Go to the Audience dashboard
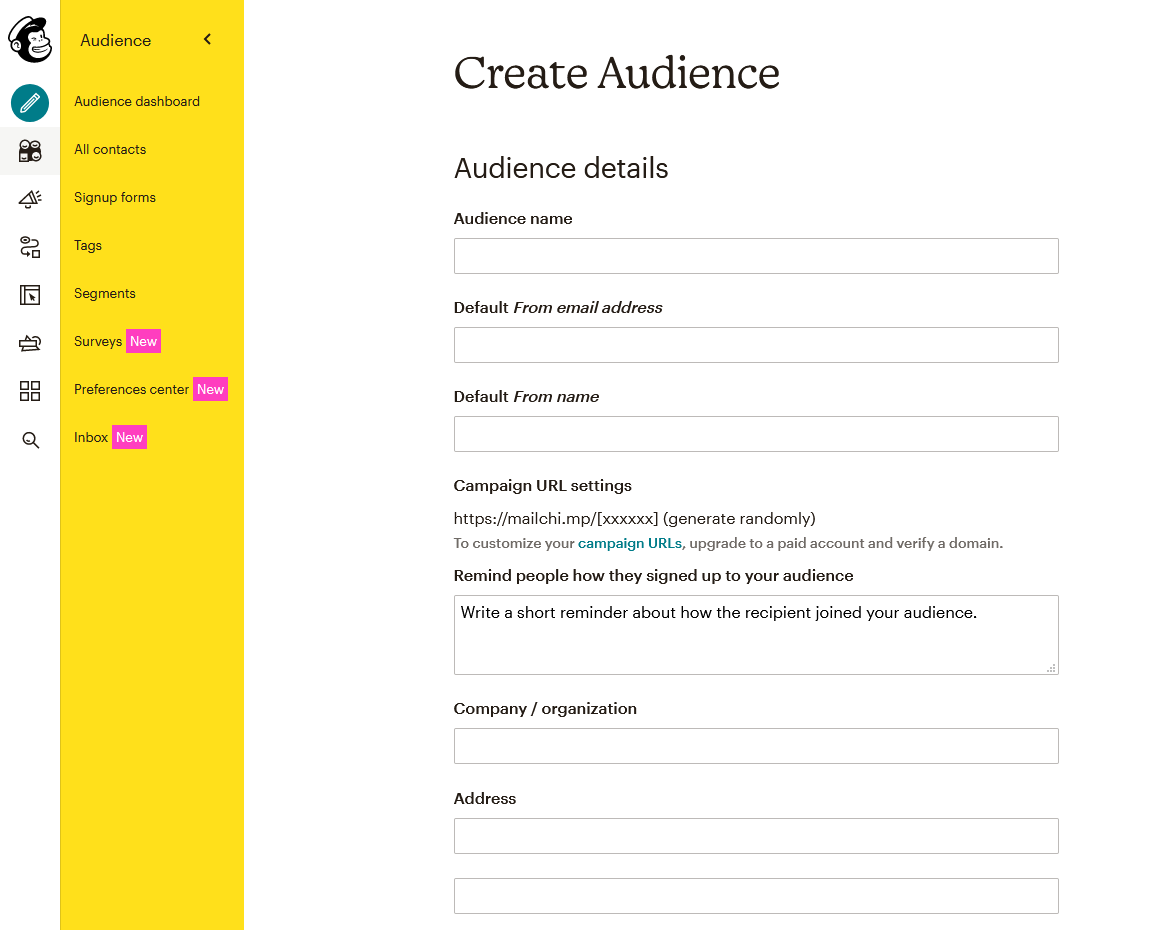The image size is (1153, 930). pyautogui.click(x=137, y=101)
